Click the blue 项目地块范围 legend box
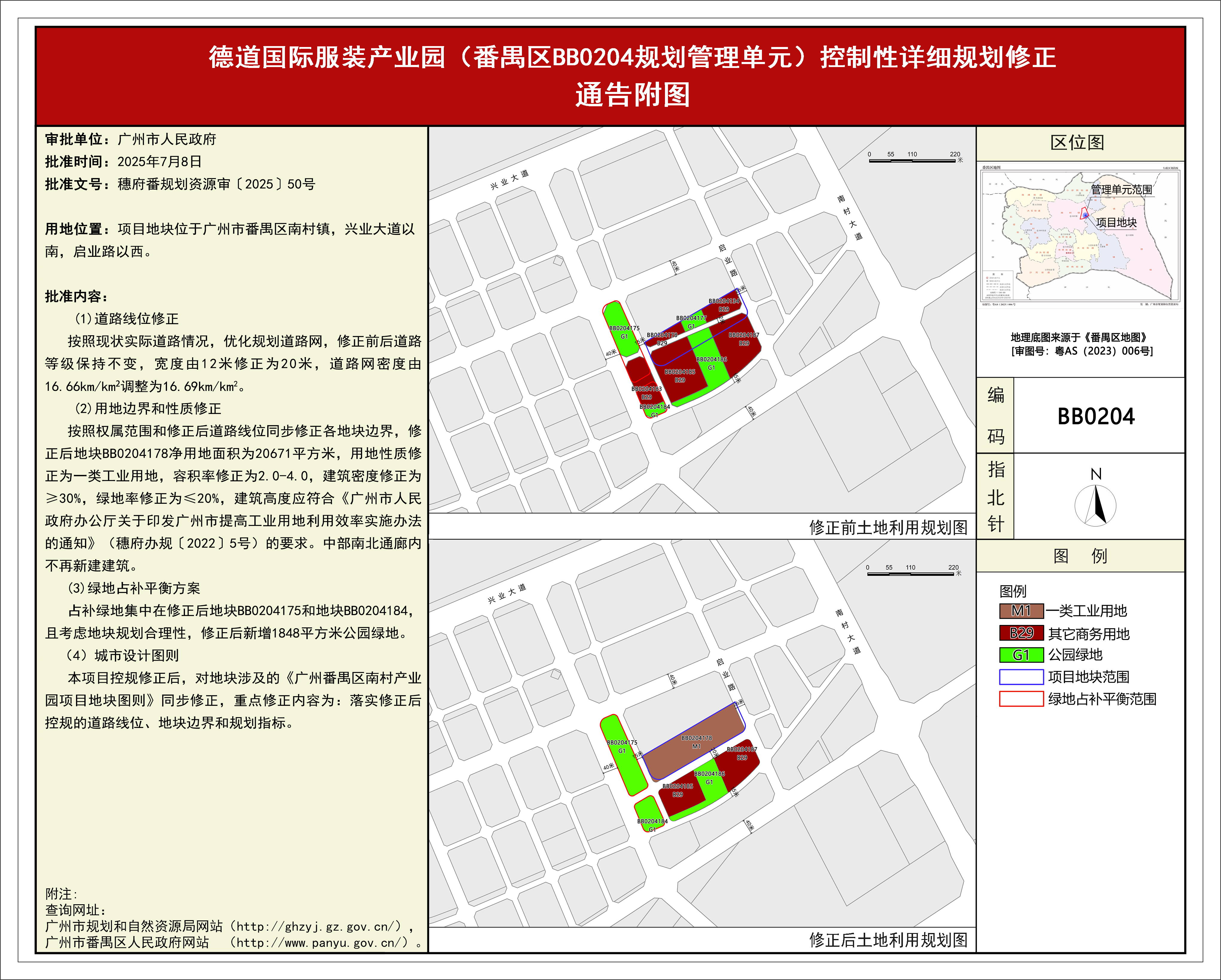1221x980 pixels. [x=1021, y=677]
